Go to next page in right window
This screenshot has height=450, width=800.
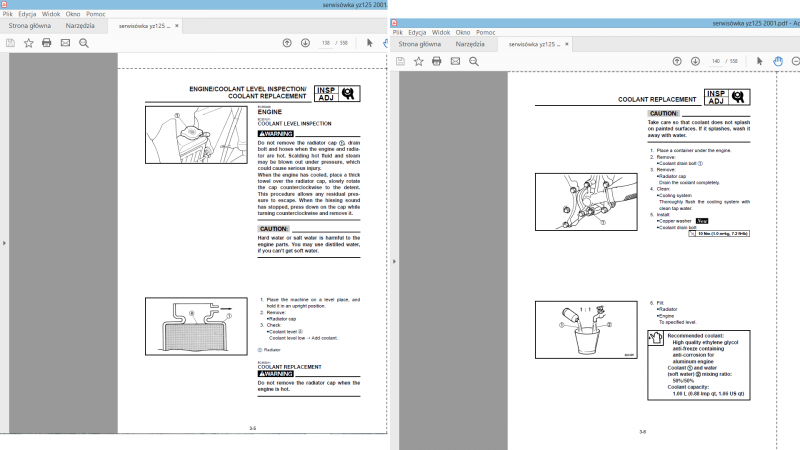point(696,61)
